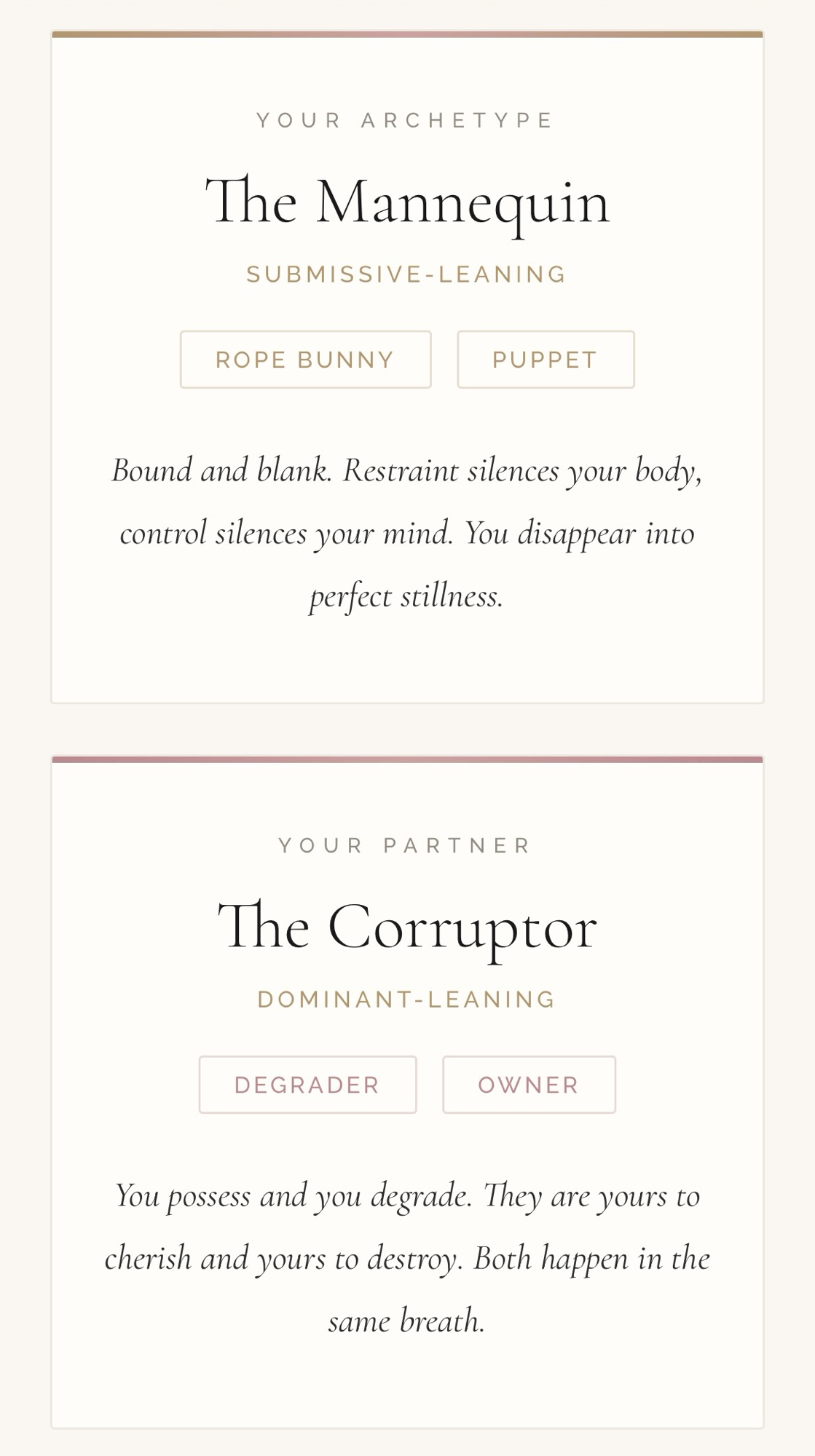Select the Owner tag
Viewport: 815px width, 1456px height.
tap(529, 1085)
